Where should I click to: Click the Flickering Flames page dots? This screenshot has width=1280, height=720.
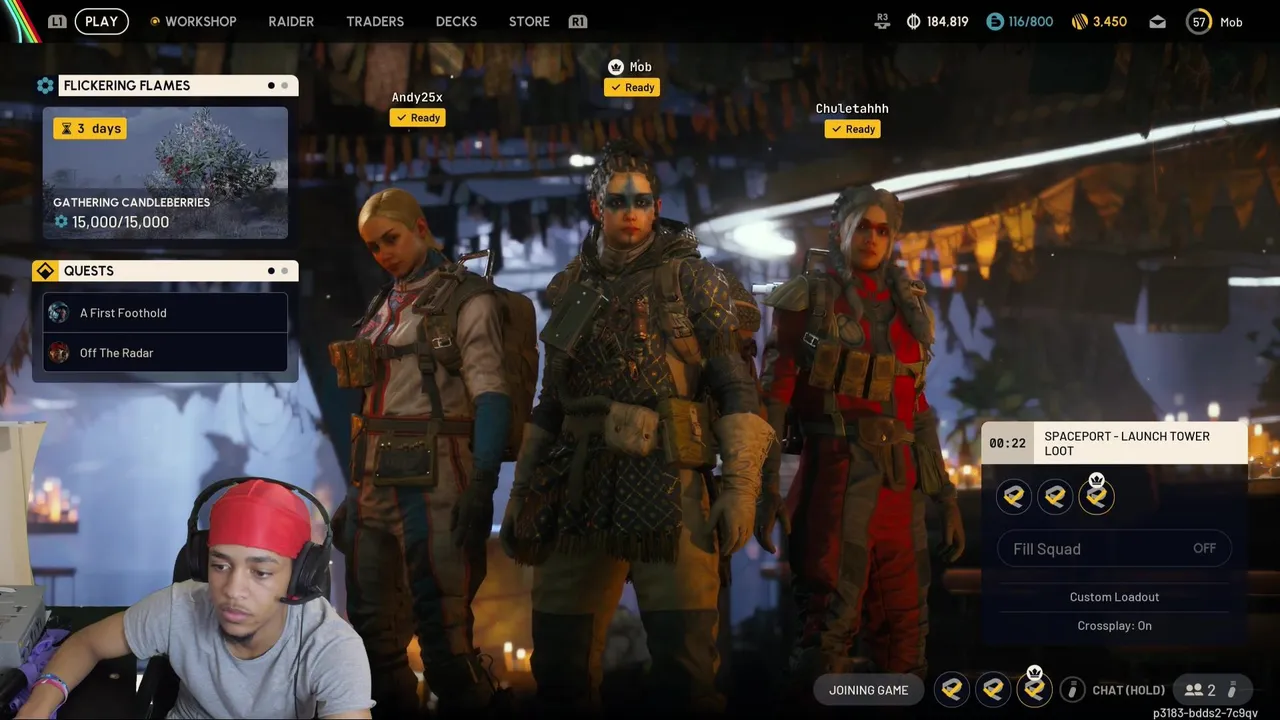[x=277, y=86]
